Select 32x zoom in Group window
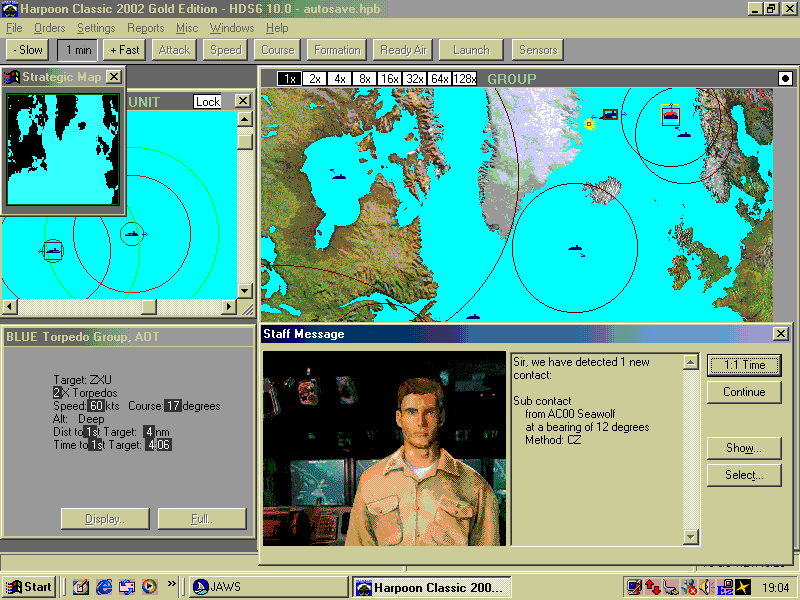This screenshot has height=600, width=800. coord(414,79)
